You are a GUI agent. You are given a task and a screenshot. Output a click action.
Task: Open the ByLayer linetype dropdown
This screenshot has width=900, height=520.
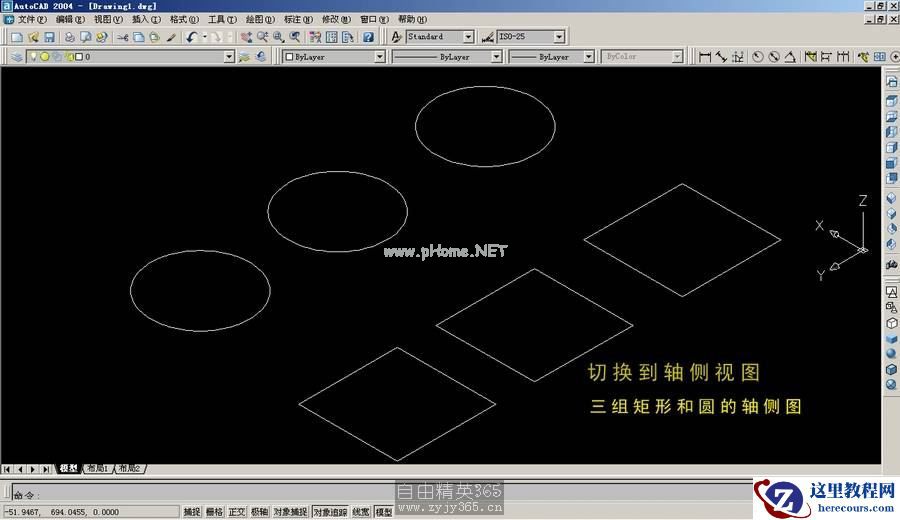click(x=496, y=57)
